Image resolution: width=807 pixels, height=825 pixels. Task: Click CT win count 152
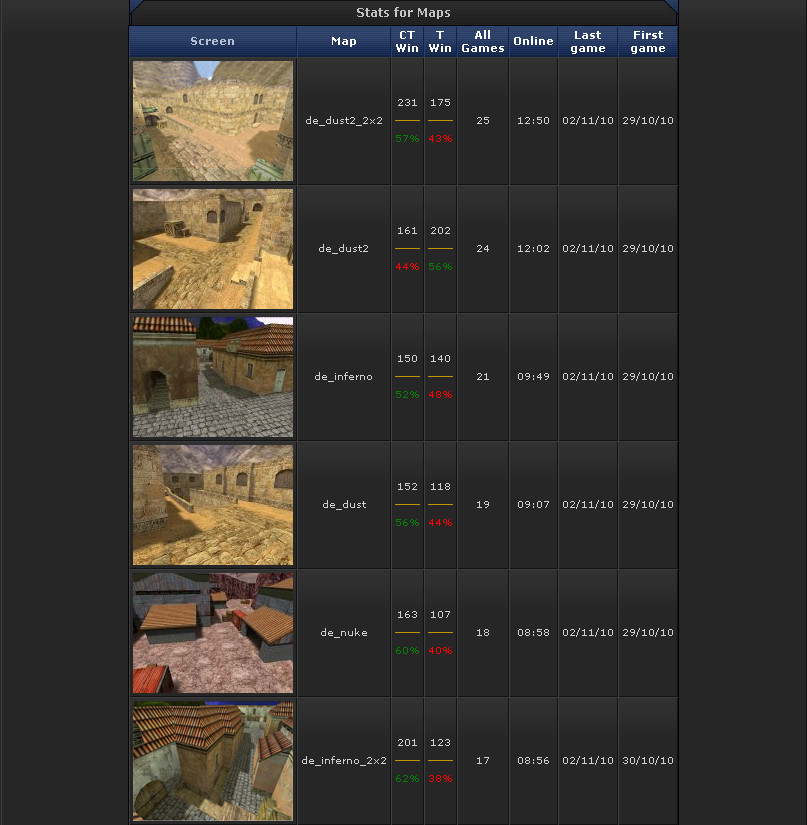407,487
